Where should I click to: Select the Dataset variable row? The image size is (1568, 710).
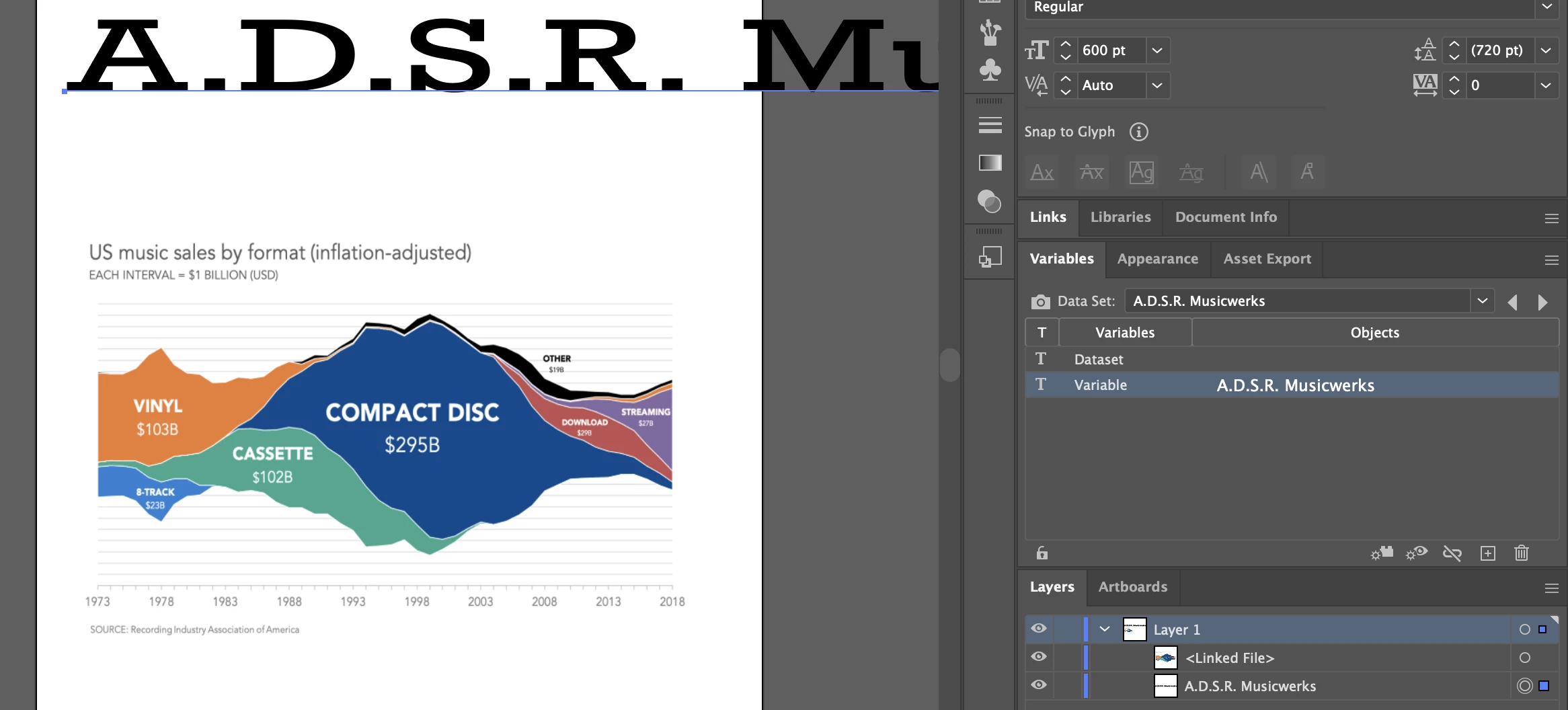[x=1292, y=360]
